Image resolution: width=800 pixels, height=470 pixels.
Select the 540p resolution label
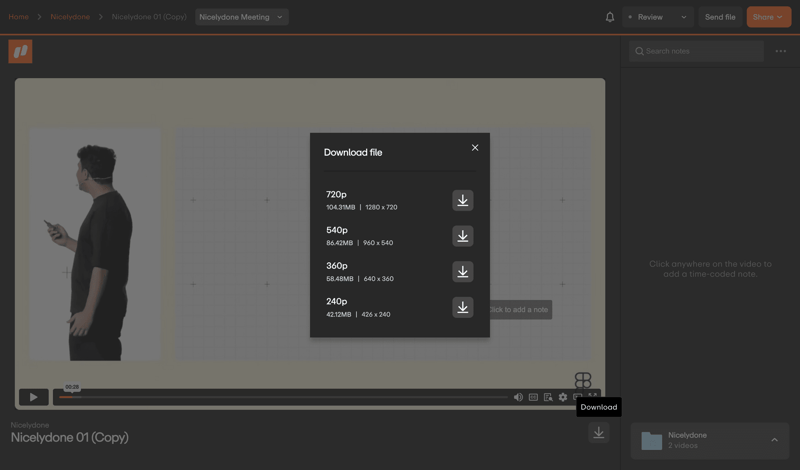[x=337, y=230]
